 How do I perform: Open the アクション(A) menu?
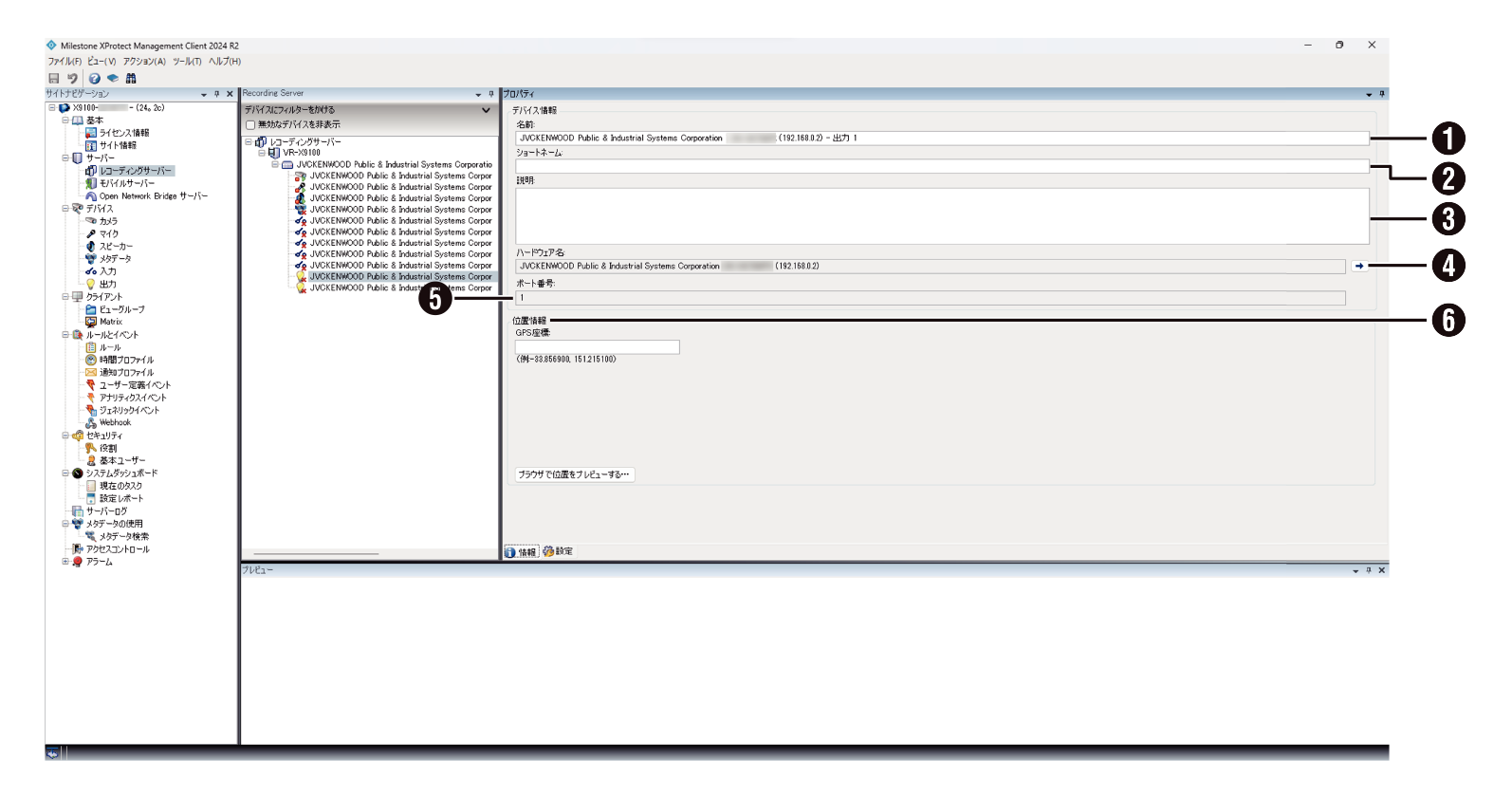[144, 62]
